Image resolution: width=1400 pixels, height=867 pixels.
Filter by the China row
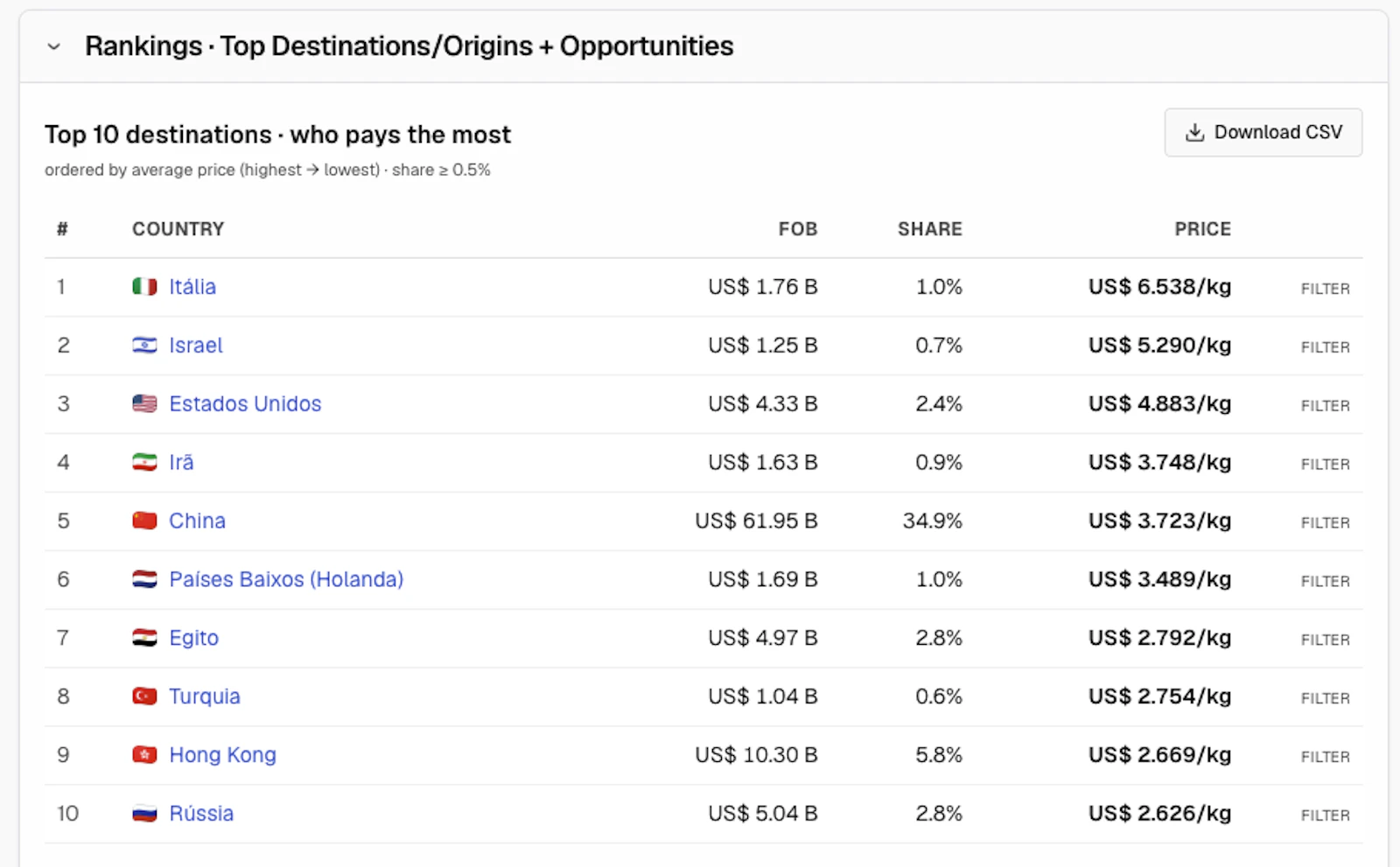[x=1325, y=523]
